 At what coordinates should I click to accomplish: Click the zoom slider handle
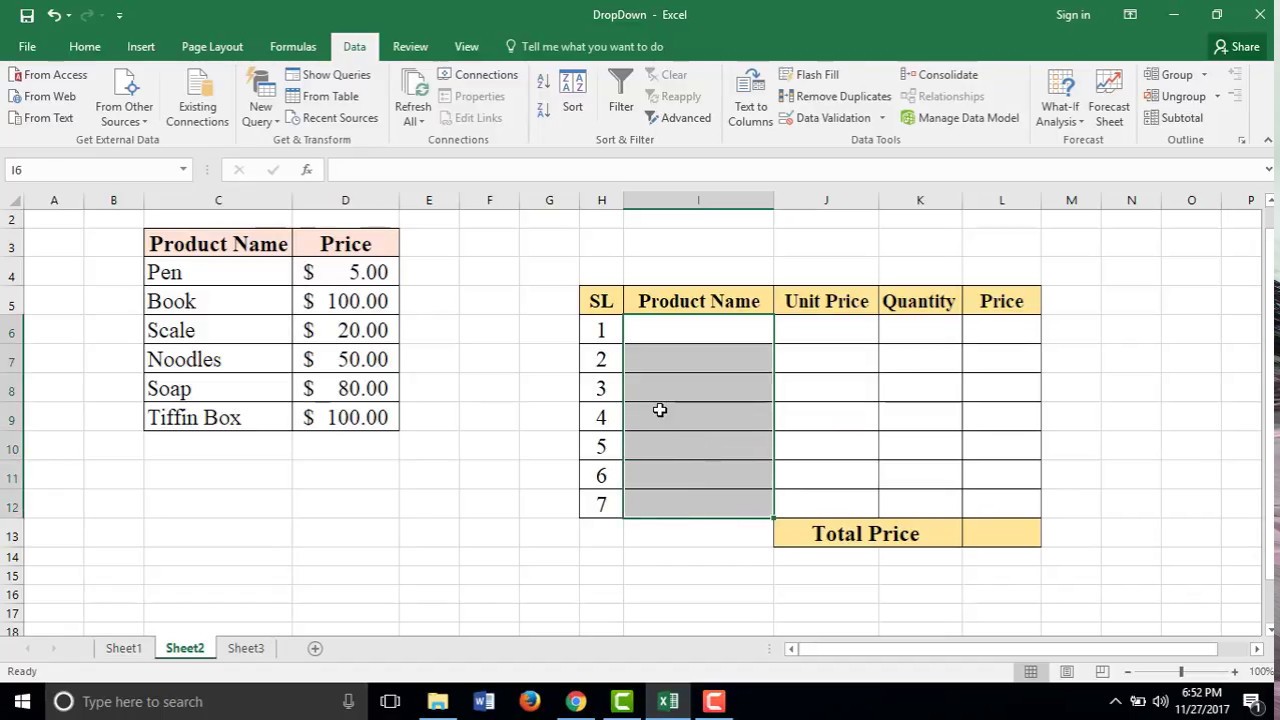(x=1181, y=672)
